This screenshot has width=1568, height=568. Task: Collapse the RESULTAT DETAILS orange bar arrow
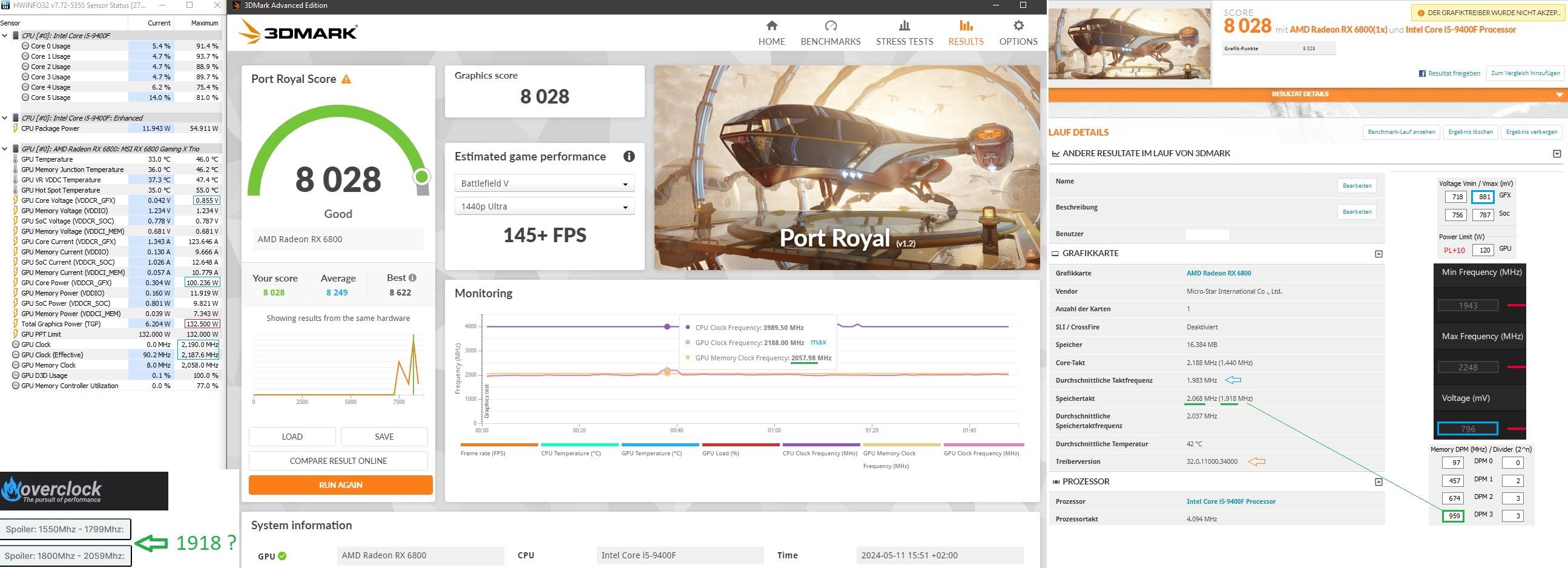click(x=1559, y=95)
